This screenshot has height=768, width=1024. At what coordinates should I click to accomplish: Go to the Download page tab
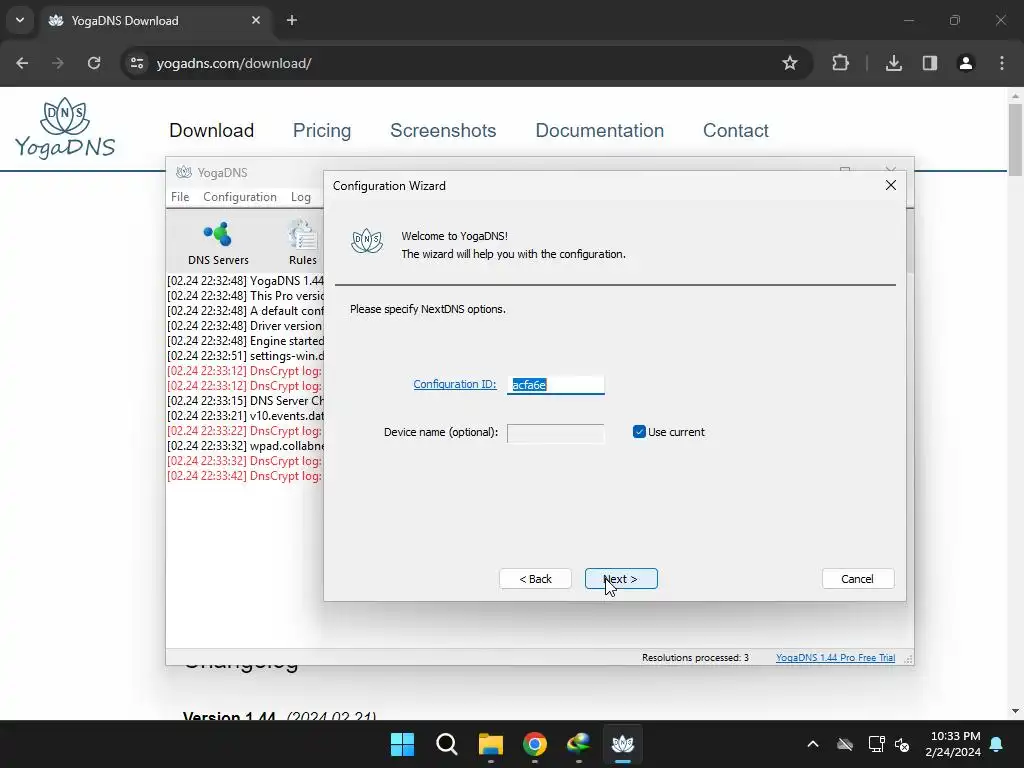click(212, 130)
